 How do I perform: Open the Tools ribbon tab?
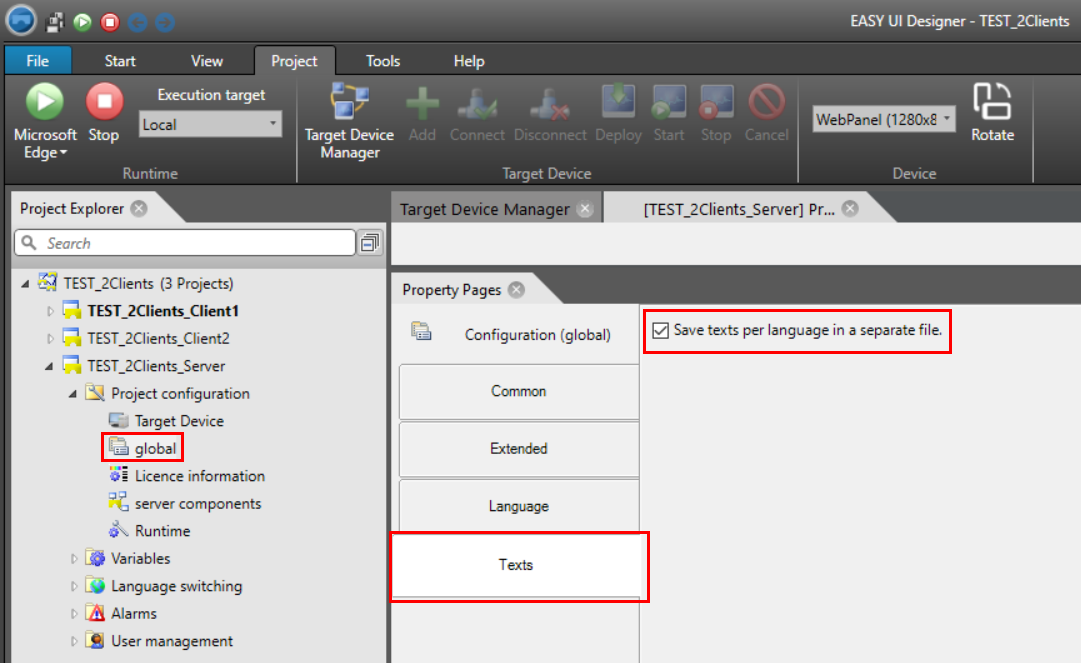[x=382, y=61]
